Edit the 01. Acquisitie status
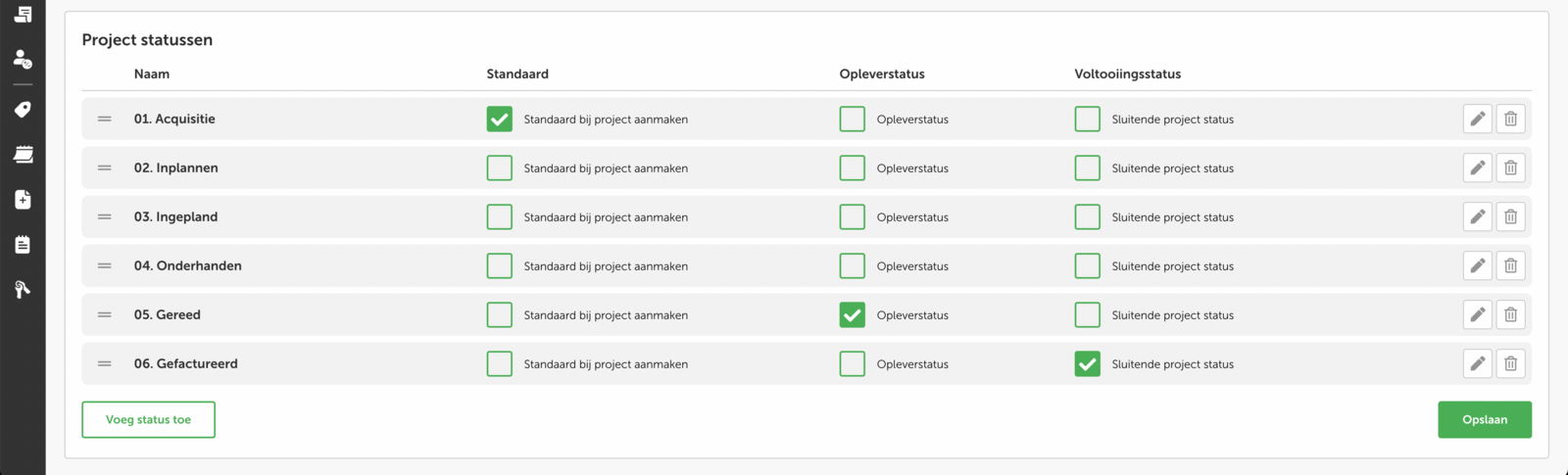This screenshot has width=1568, height=475. pos(1477,119)
